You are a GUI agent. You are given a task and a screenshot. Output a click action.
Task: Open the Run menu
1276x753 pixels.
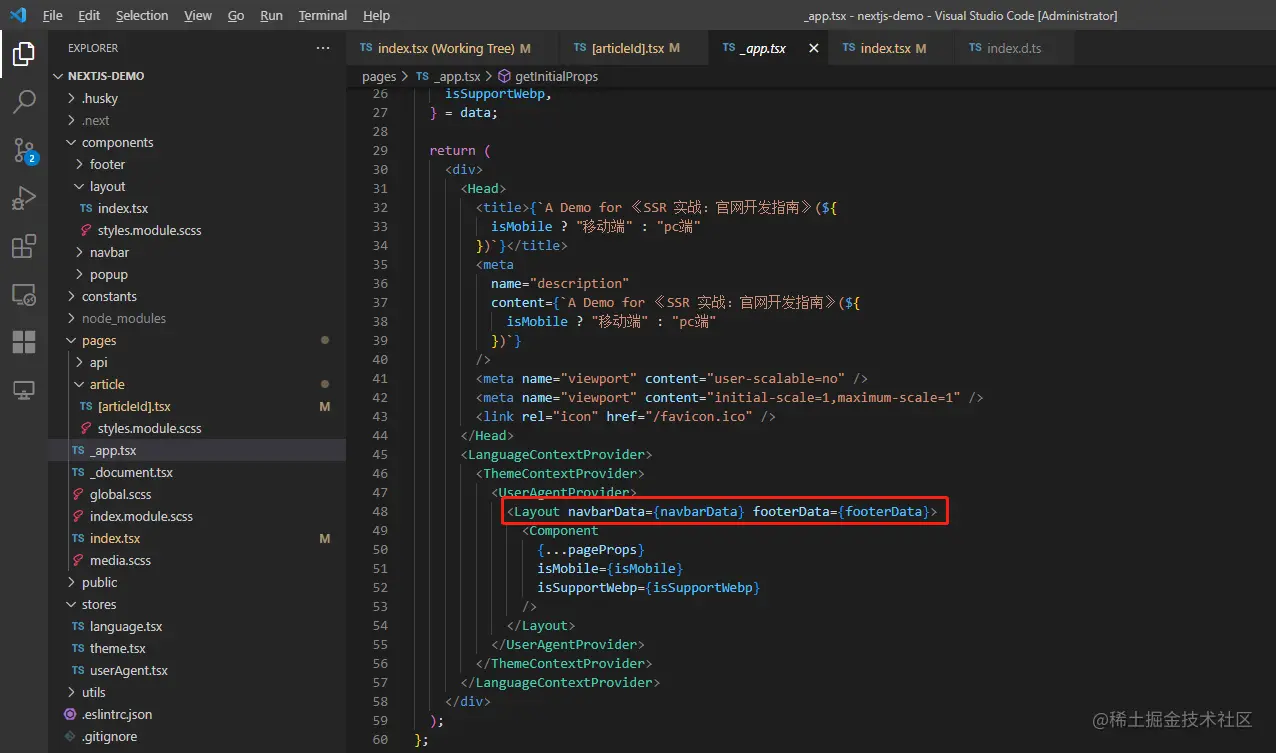[x=271, y=15]
